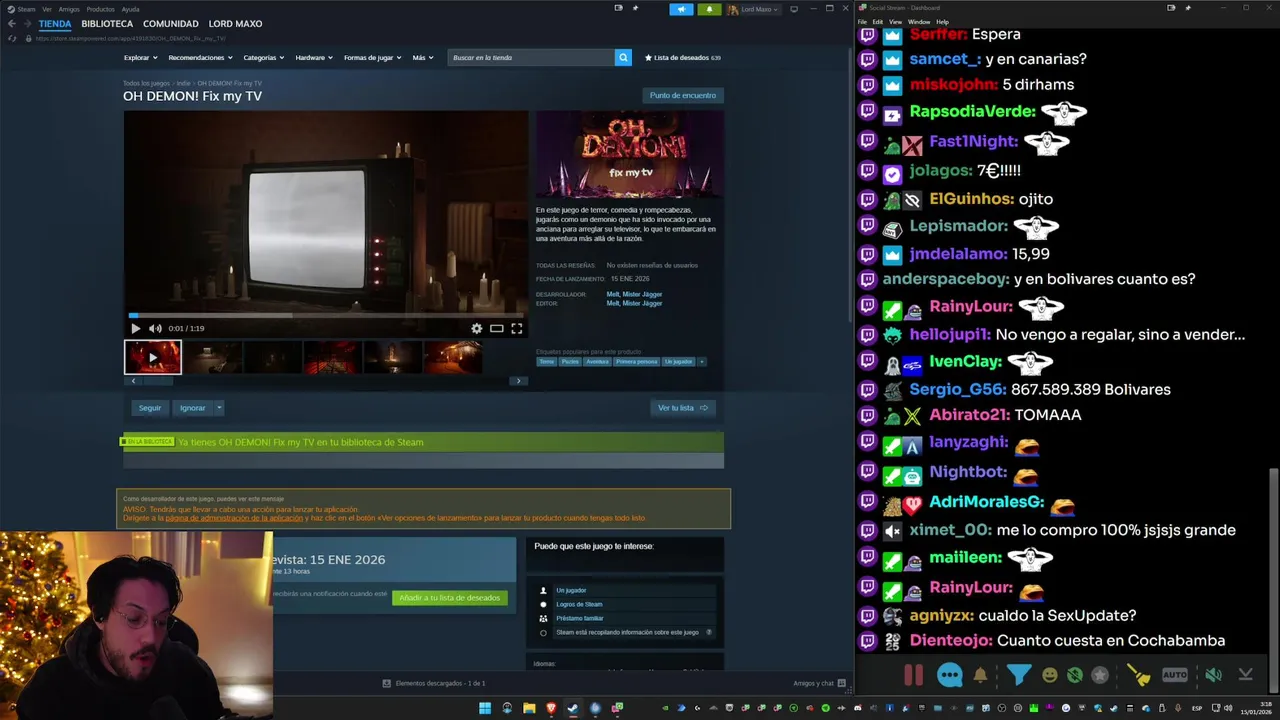The height and width of the screenshot is (720, 1280).
Task: Focus the 'Buscar en la tienda' search field
Action: (x=531, y=58)
